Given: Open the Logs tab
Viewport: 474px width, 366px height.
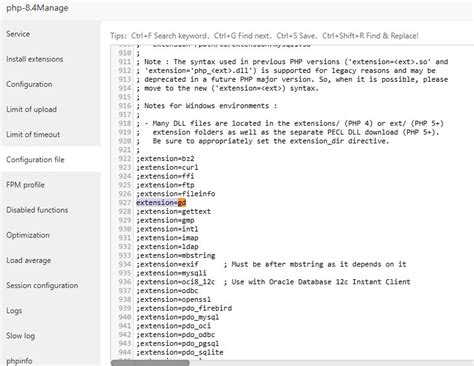Looking at the screenshot, I should point(14,311).
